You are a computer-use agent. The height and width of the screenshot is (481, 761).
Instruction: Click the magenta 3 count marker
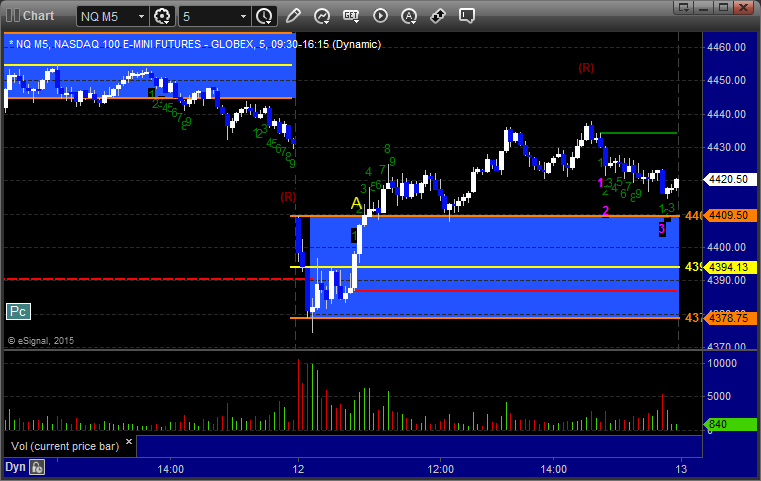[662, 229]
